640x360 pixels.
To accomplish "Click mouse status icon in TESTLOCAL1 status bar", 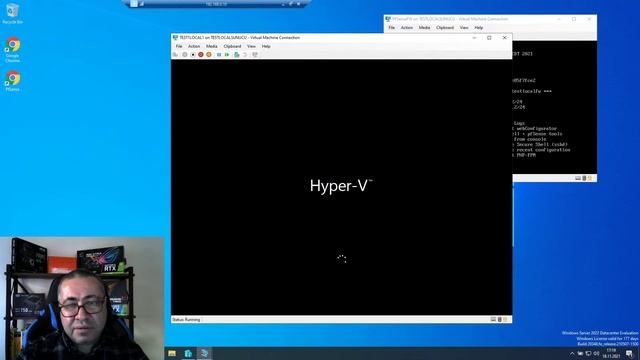I will point(500,320).
